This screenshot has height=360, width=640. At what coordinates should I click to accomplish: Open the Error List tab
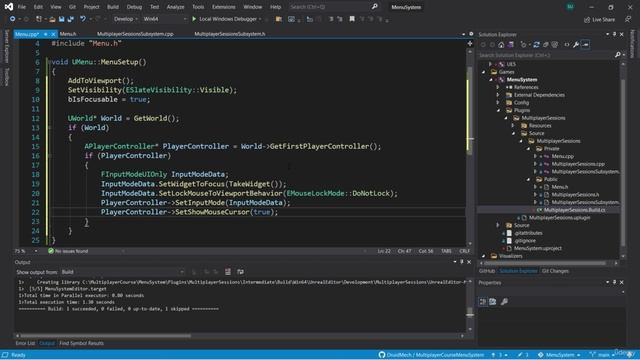(x=25, y=343)
